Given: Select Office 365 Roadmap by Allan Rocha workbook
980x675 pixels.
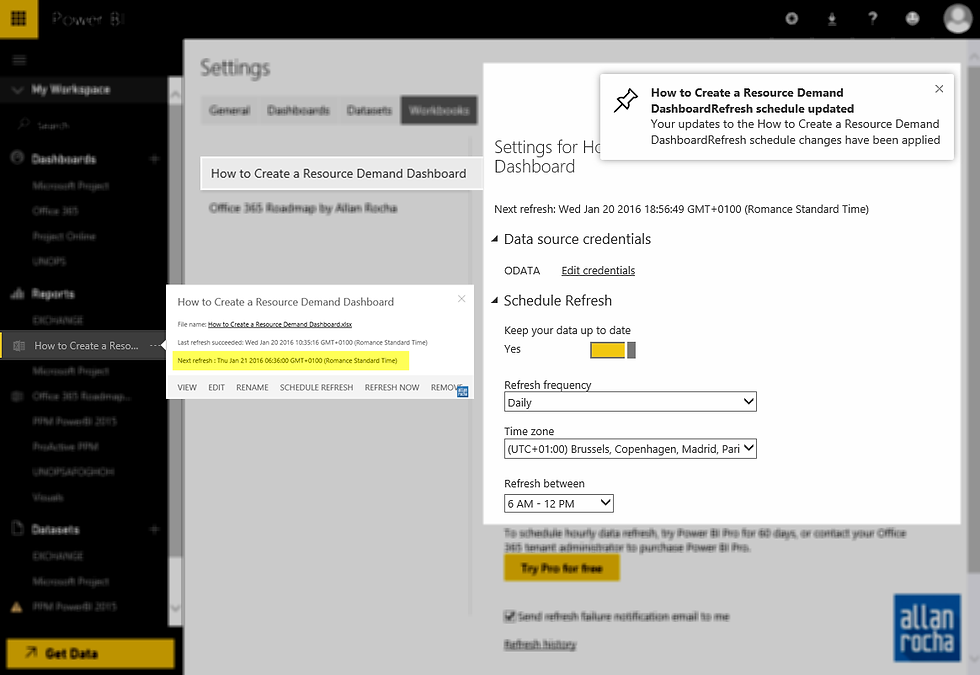Looking at the screenshot, I should [x=303, y=208].
